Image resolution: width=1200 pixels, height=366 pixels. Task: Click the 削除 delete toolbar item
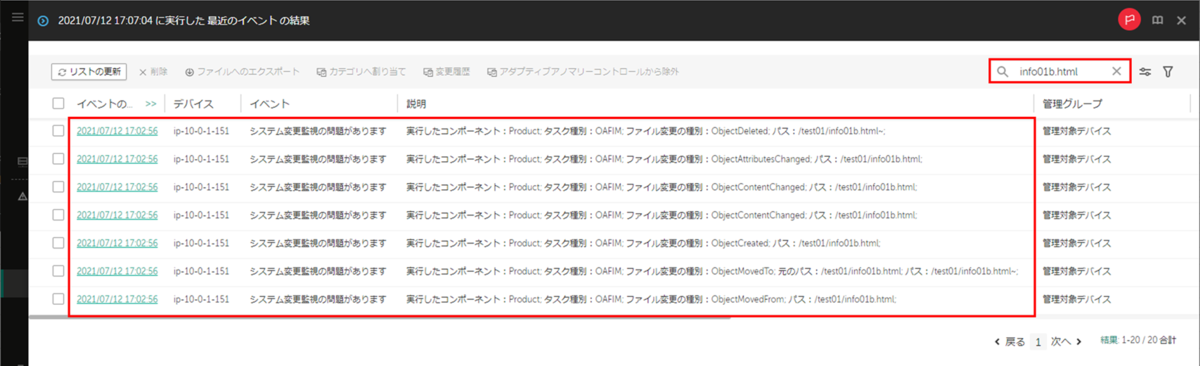click(153, 72)
